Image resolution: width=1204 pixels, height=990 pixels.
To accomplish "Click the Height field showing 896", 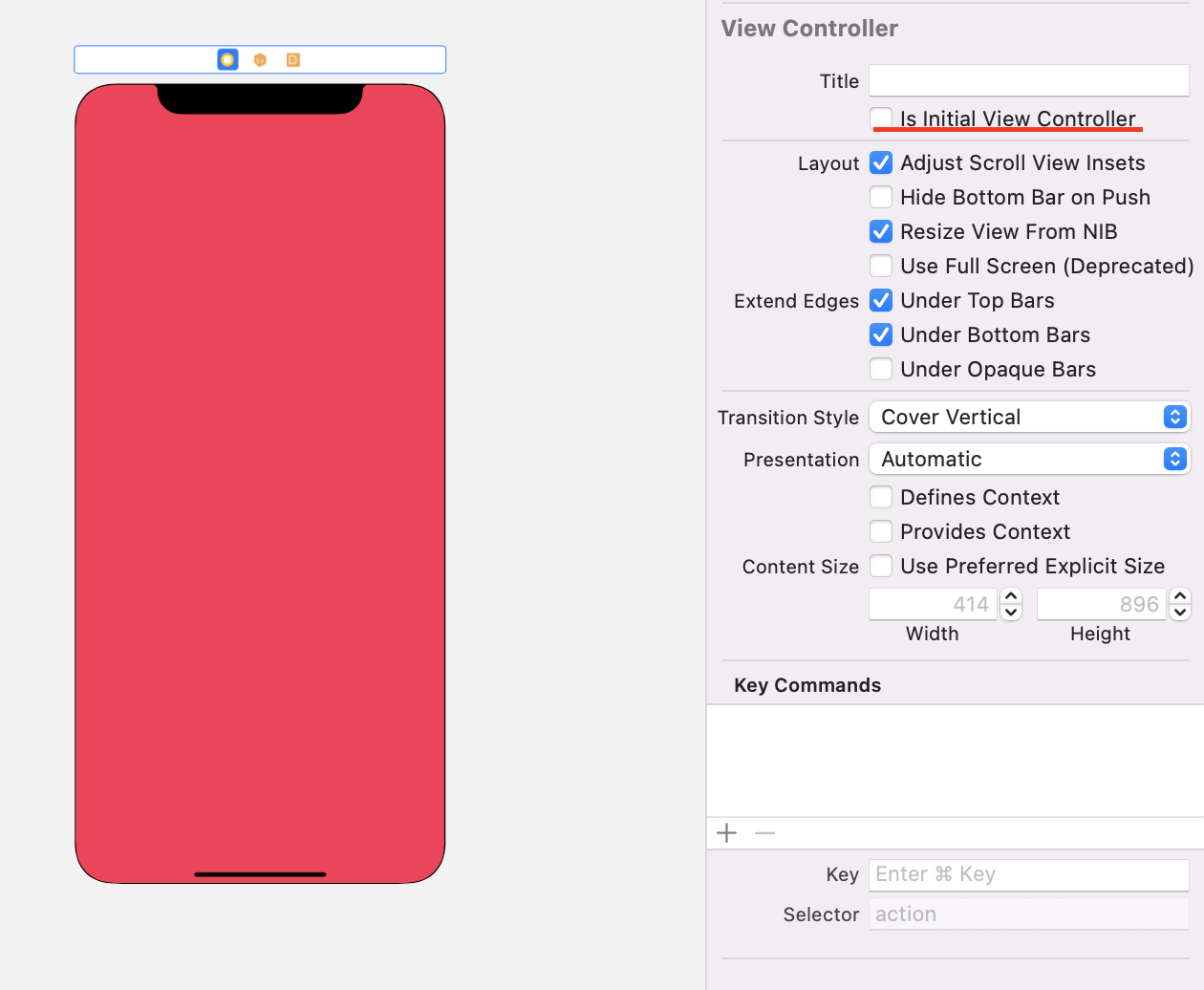I will click(1102, 604).
